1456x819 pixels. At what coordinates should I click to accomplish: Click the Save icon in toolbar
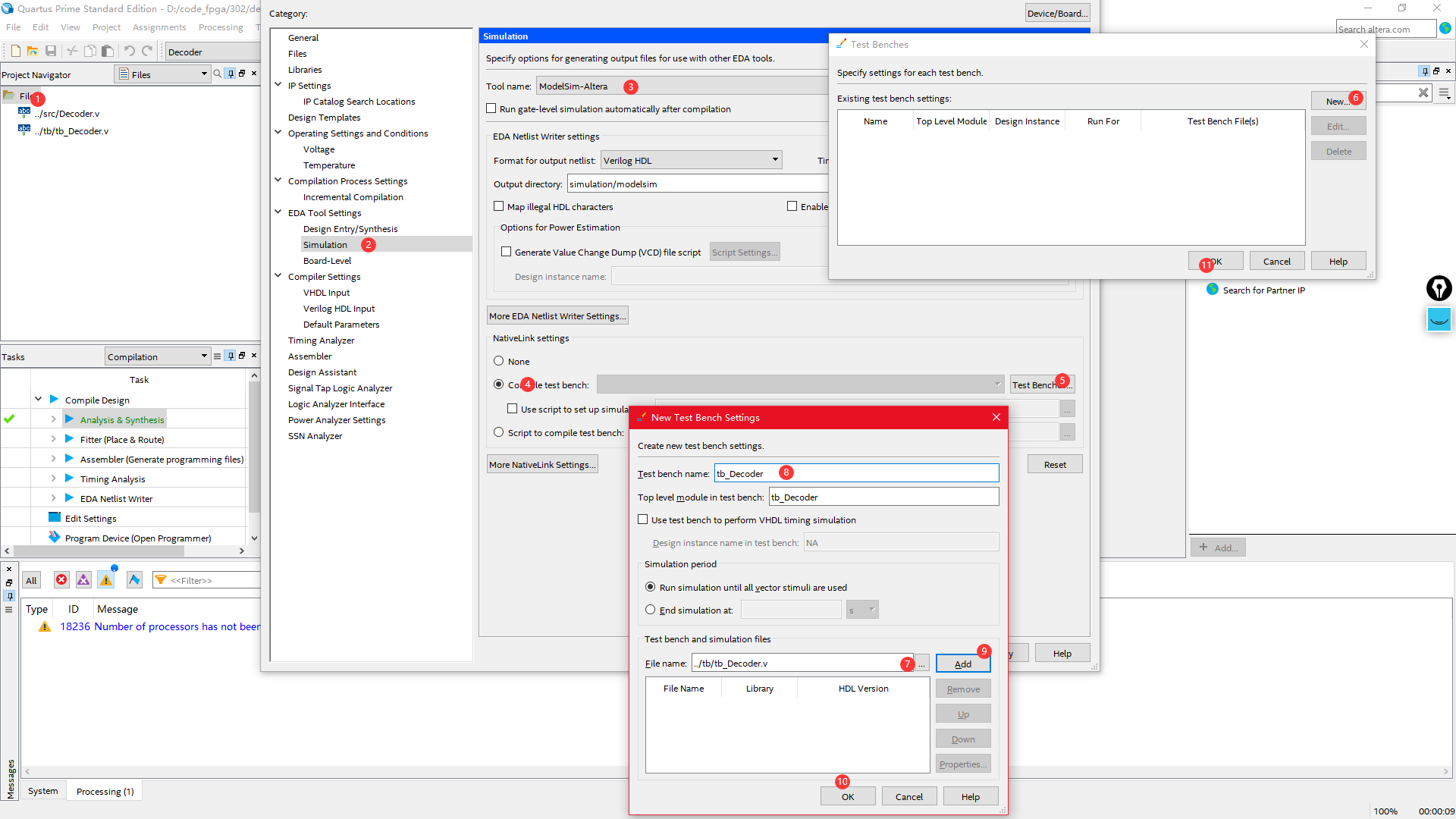point(51,52)
